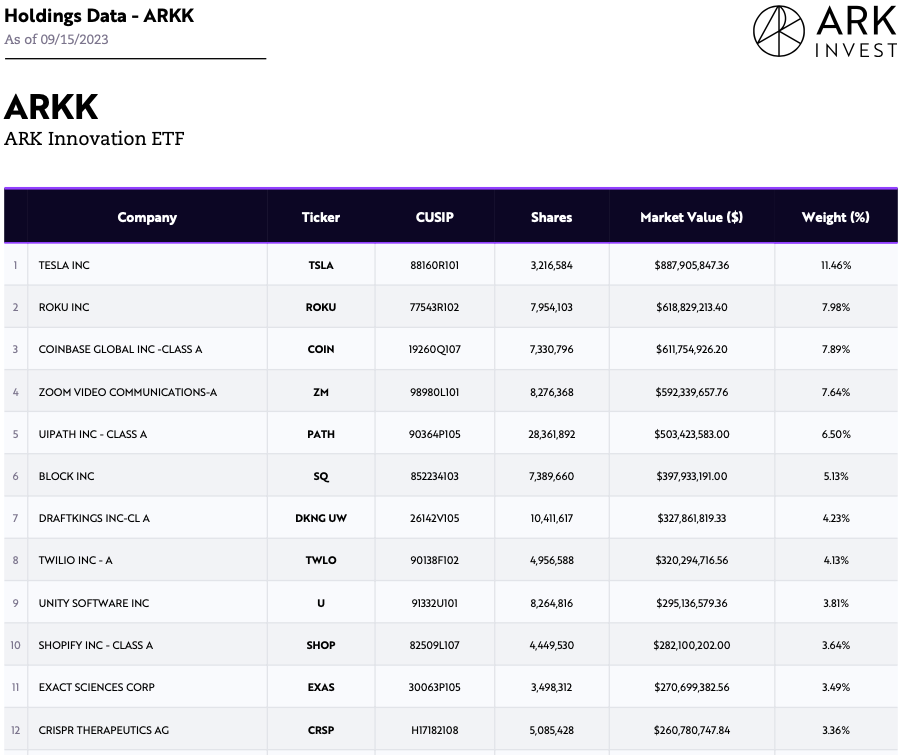This screenshot has width=906, height=755.
Task: Click the 4.13% weight cell
Action: [836, 560]
